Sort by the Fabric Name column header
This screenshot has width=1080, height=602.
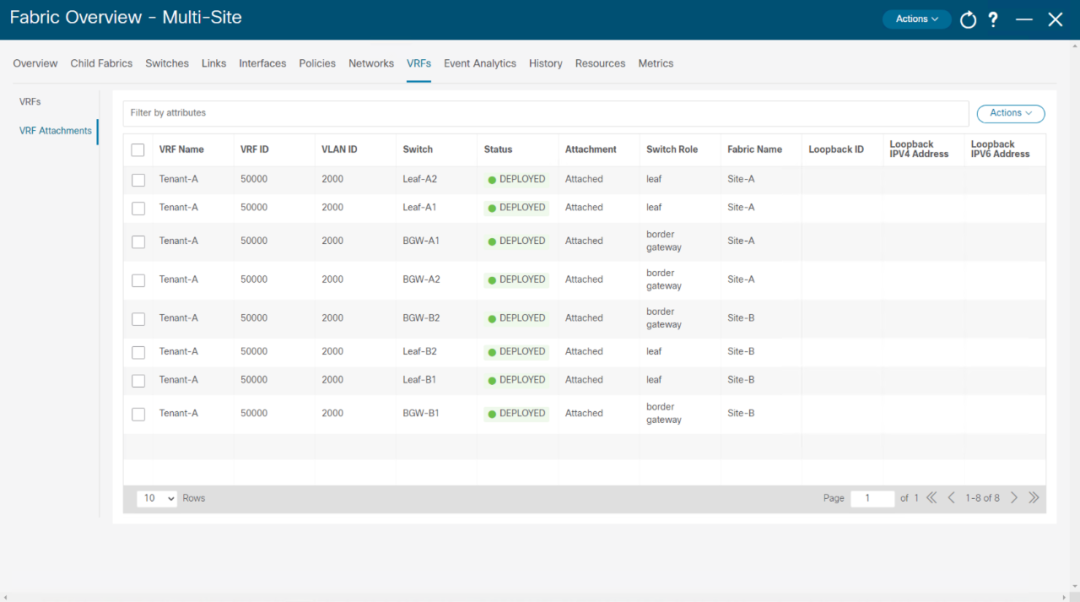[754, 149]
